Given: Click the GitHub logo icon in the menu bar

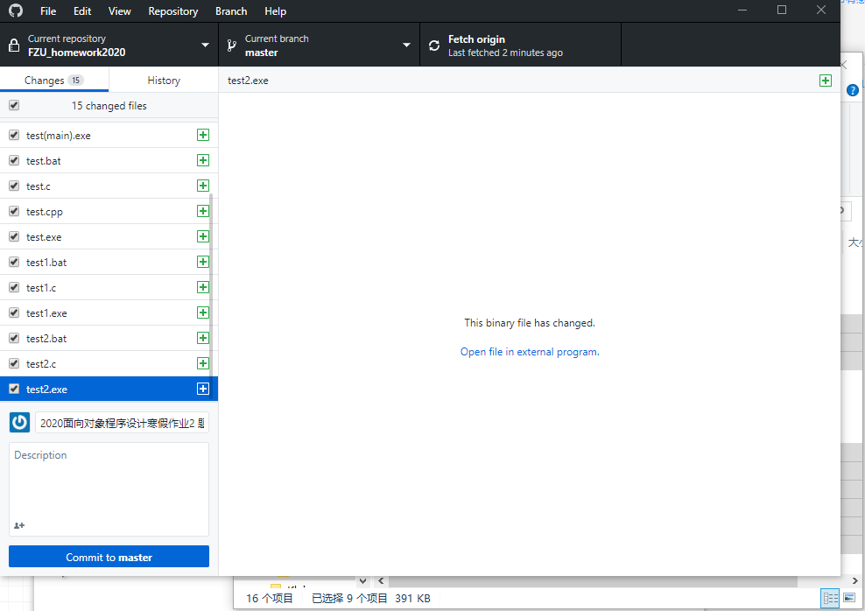Looking at the screenshot, I should click(x=15, y=10).
